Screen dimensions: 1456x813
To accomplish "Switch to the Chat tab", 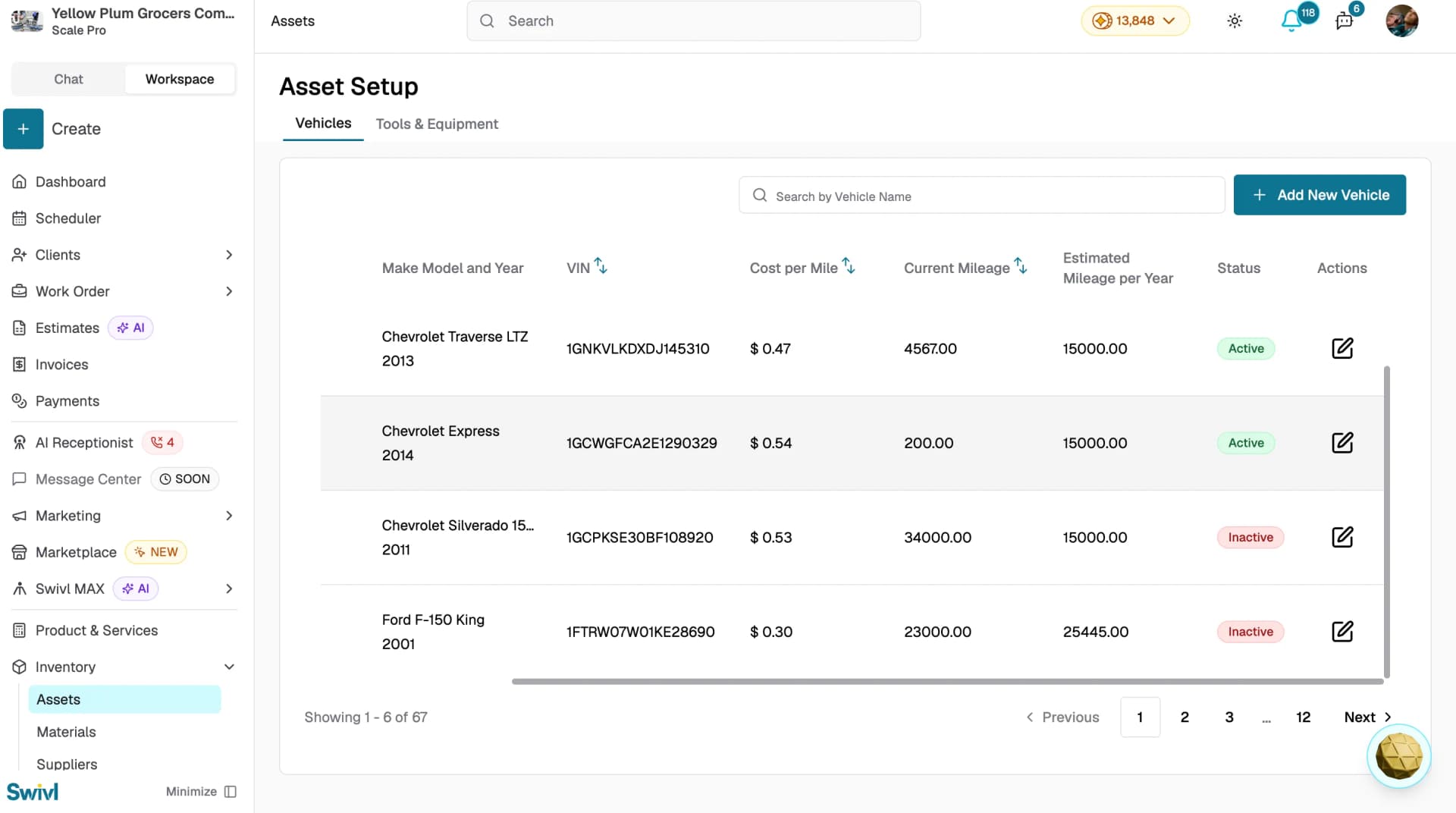I will coord(68,79).
